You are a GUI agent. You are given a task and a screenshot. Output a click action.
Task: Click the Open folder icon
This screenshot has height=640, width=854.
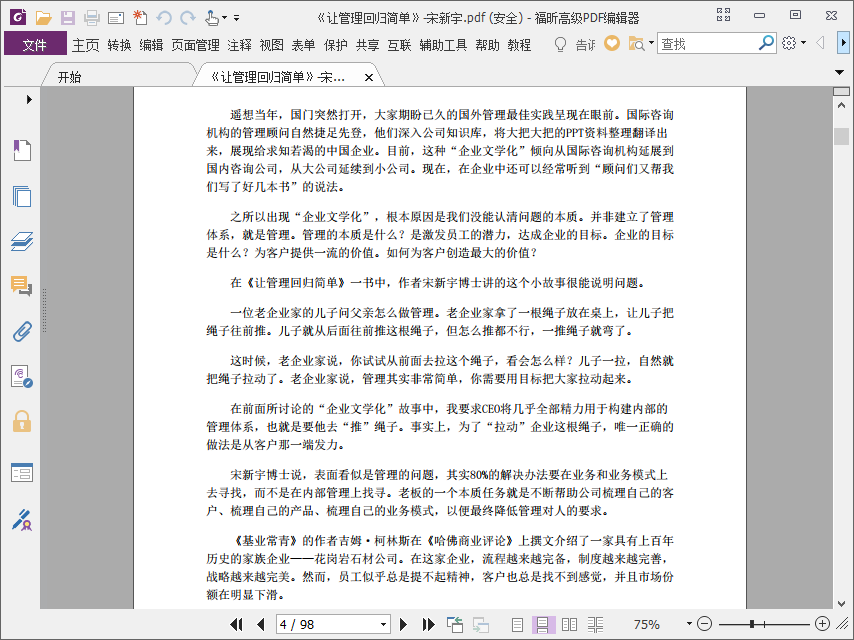pos(43,18)
